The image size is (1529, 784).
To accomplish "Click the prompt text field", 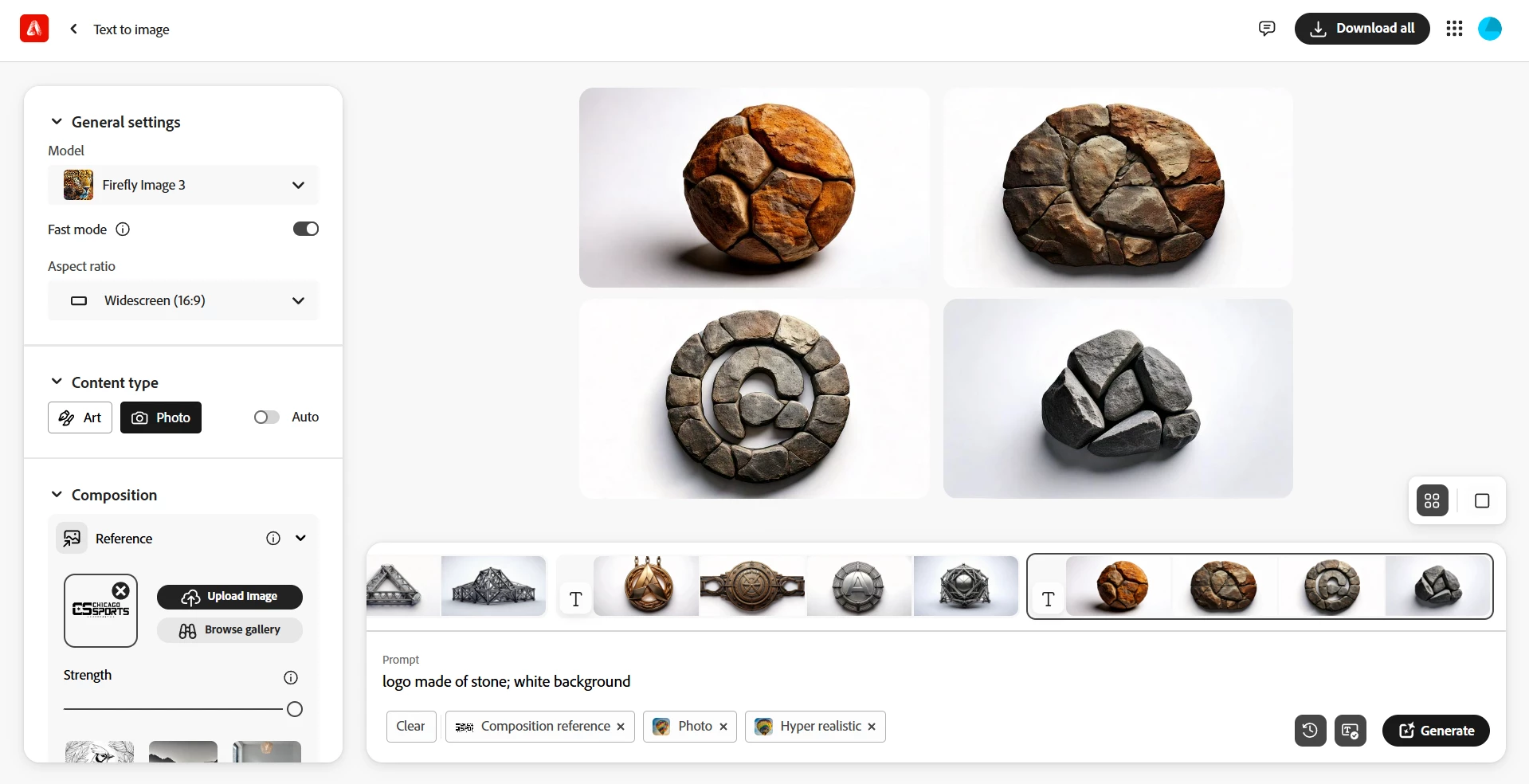I will point(936,682).
